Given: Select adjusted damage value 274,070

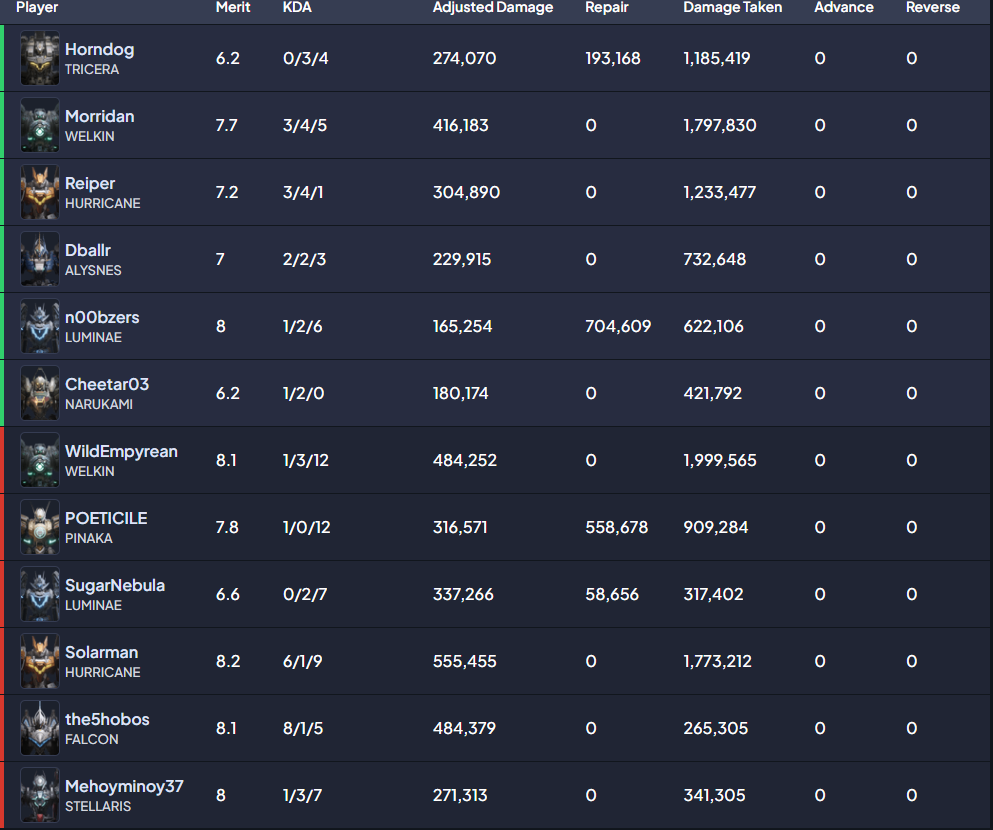Looking at the screenshot, I should 464,58.
